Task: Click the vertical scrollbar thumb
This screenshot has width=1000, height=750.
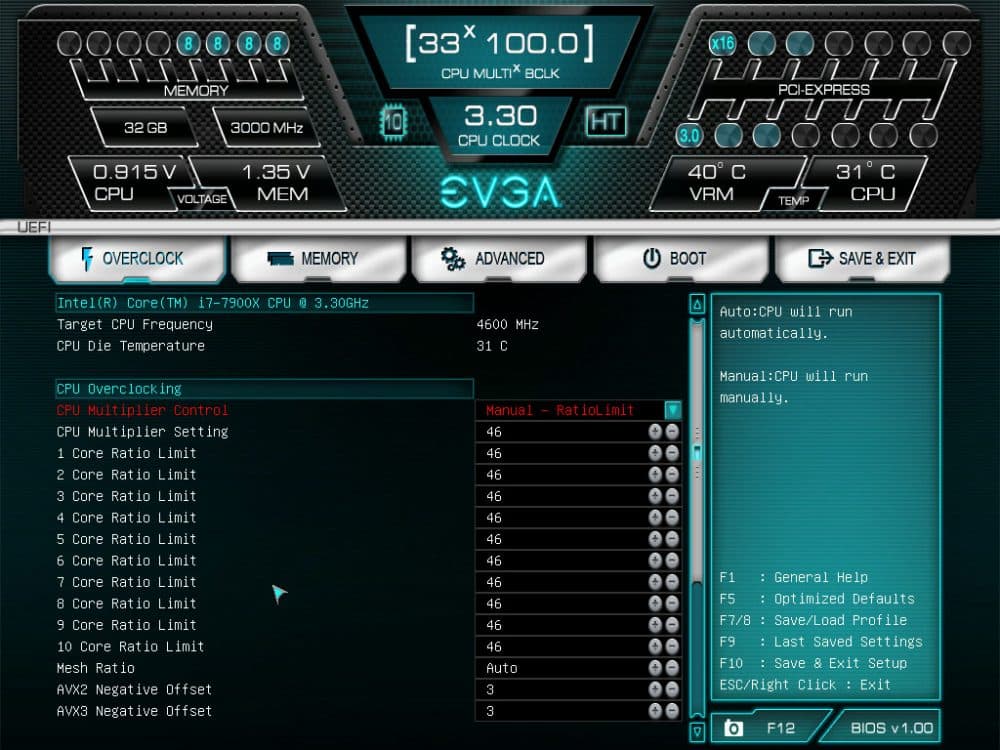Action: 697,452
